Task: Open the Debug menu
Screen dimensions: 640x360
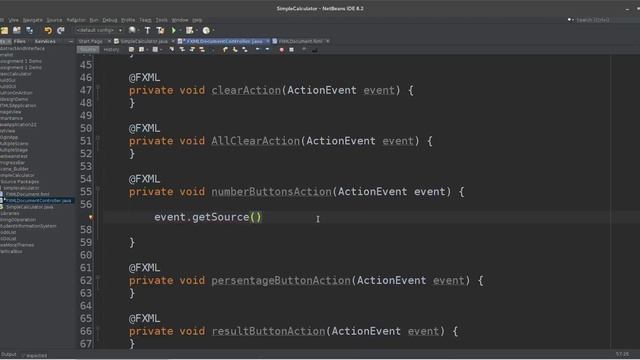Action: (110, 20)
